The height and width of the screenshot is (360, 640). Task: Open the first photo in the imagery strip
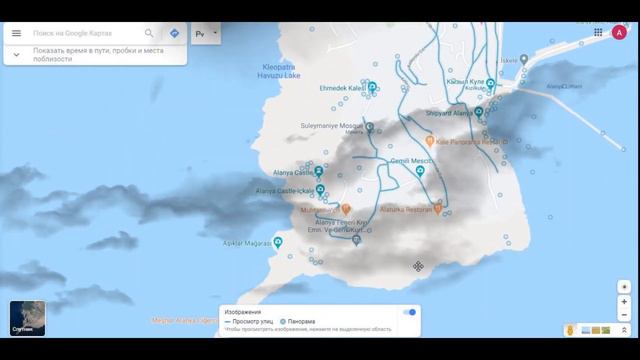586,330
